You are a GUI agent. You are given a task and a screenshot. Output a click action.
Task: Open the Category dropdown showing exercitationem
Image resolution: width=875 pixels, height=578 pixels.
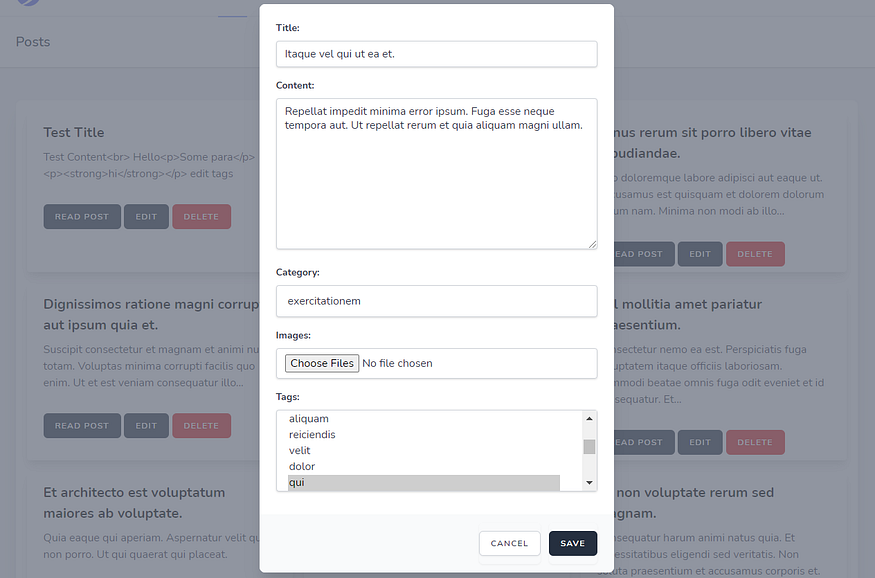pos(436,301)
